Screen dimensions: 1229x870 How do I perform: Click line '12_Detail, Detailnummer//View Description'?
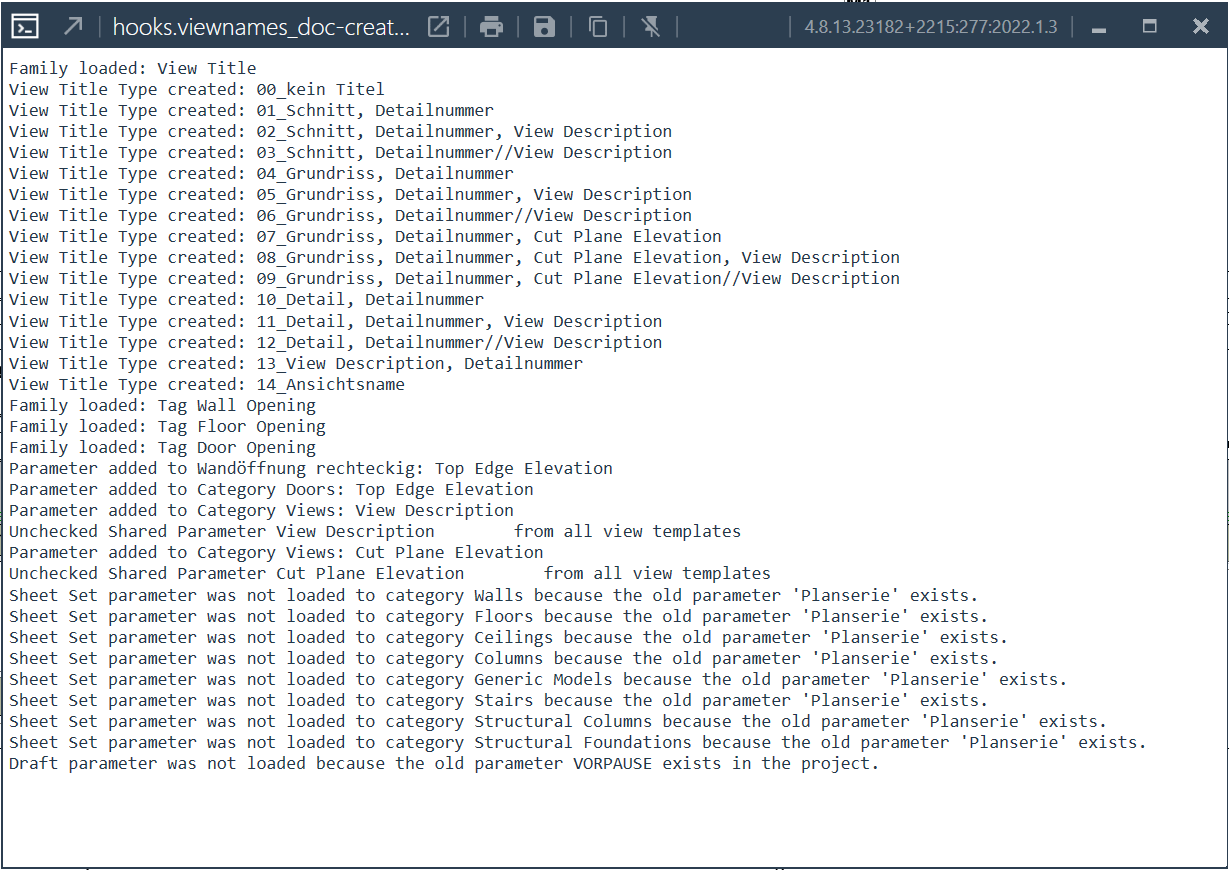(336, 343)
